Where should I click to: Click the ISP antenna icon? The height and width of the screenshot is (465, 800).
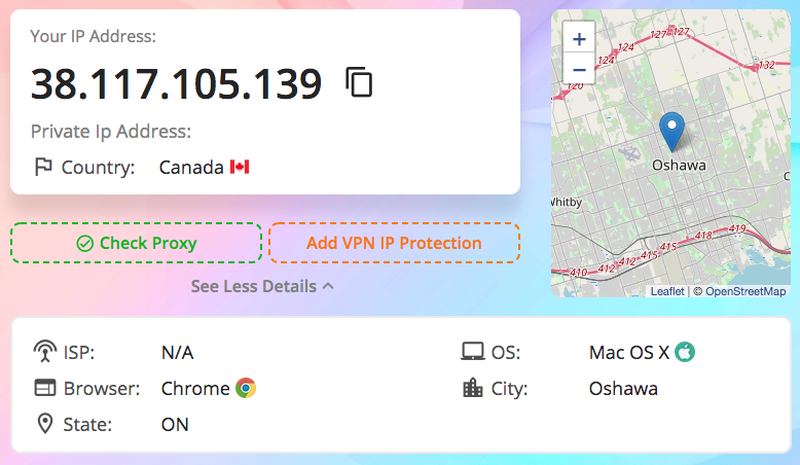pyautogui.click(x=45, y=352)
